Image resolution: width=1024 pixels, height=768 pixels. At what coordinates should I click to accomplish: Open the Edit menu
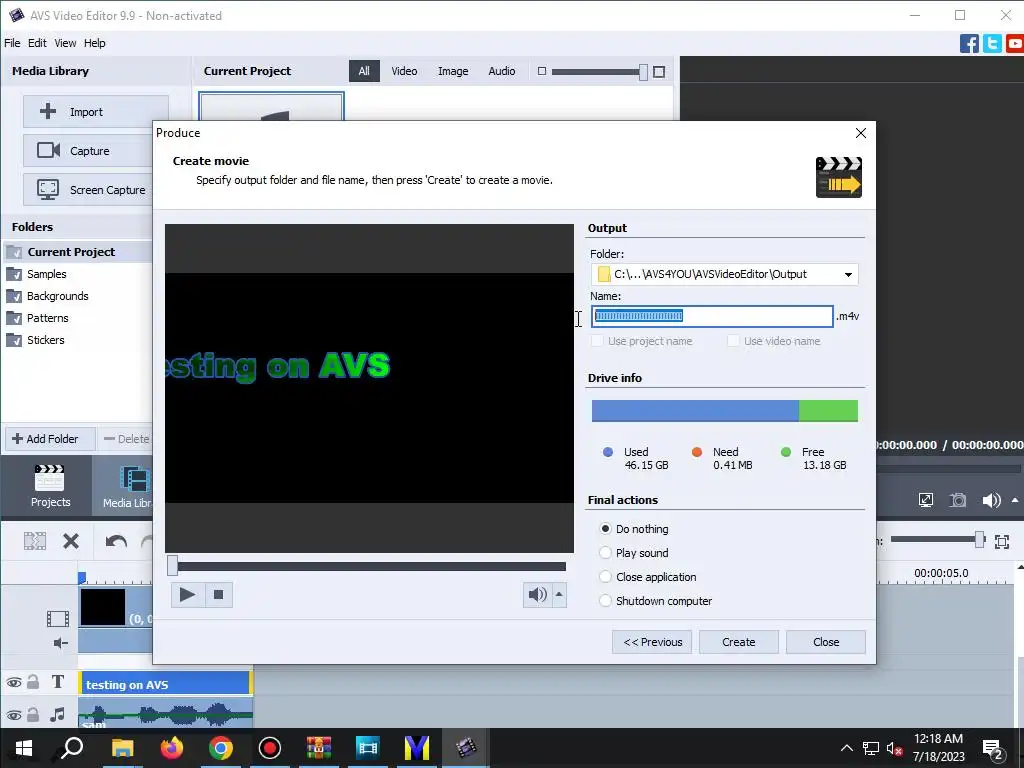pos(37,43)
